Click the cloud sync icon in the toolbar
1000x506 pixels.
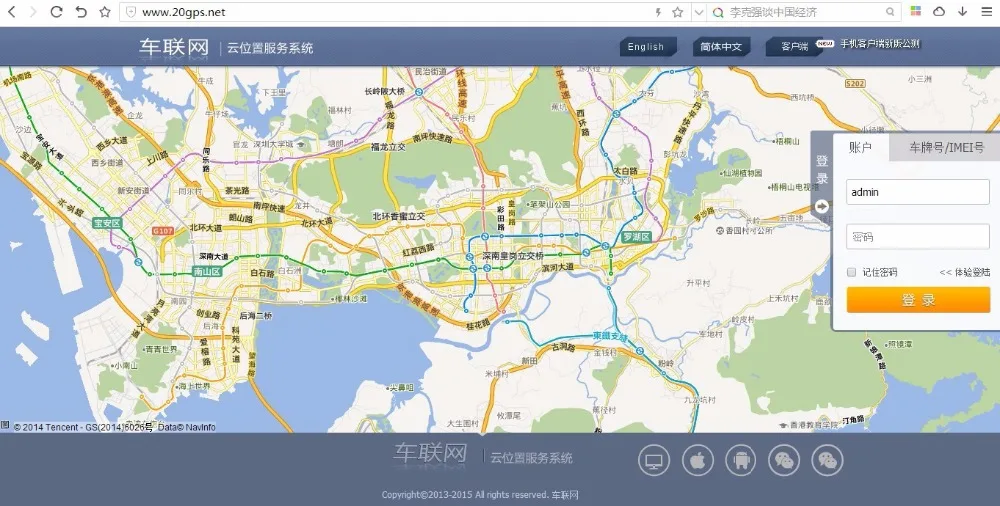(939, 11)
